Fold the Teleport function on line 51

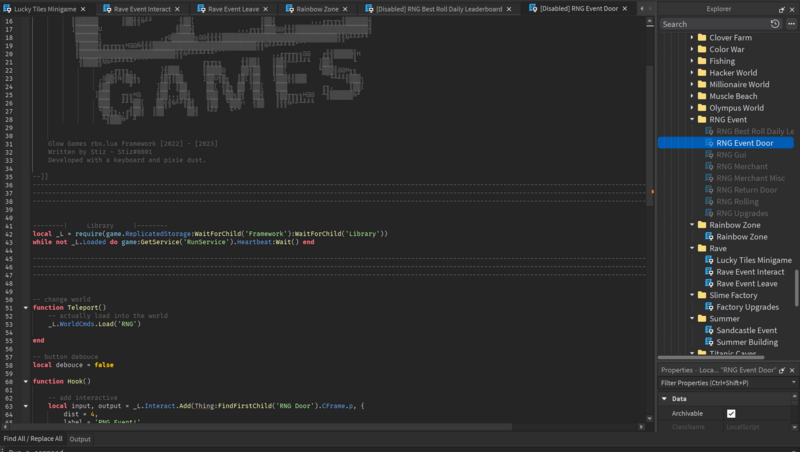26,308
